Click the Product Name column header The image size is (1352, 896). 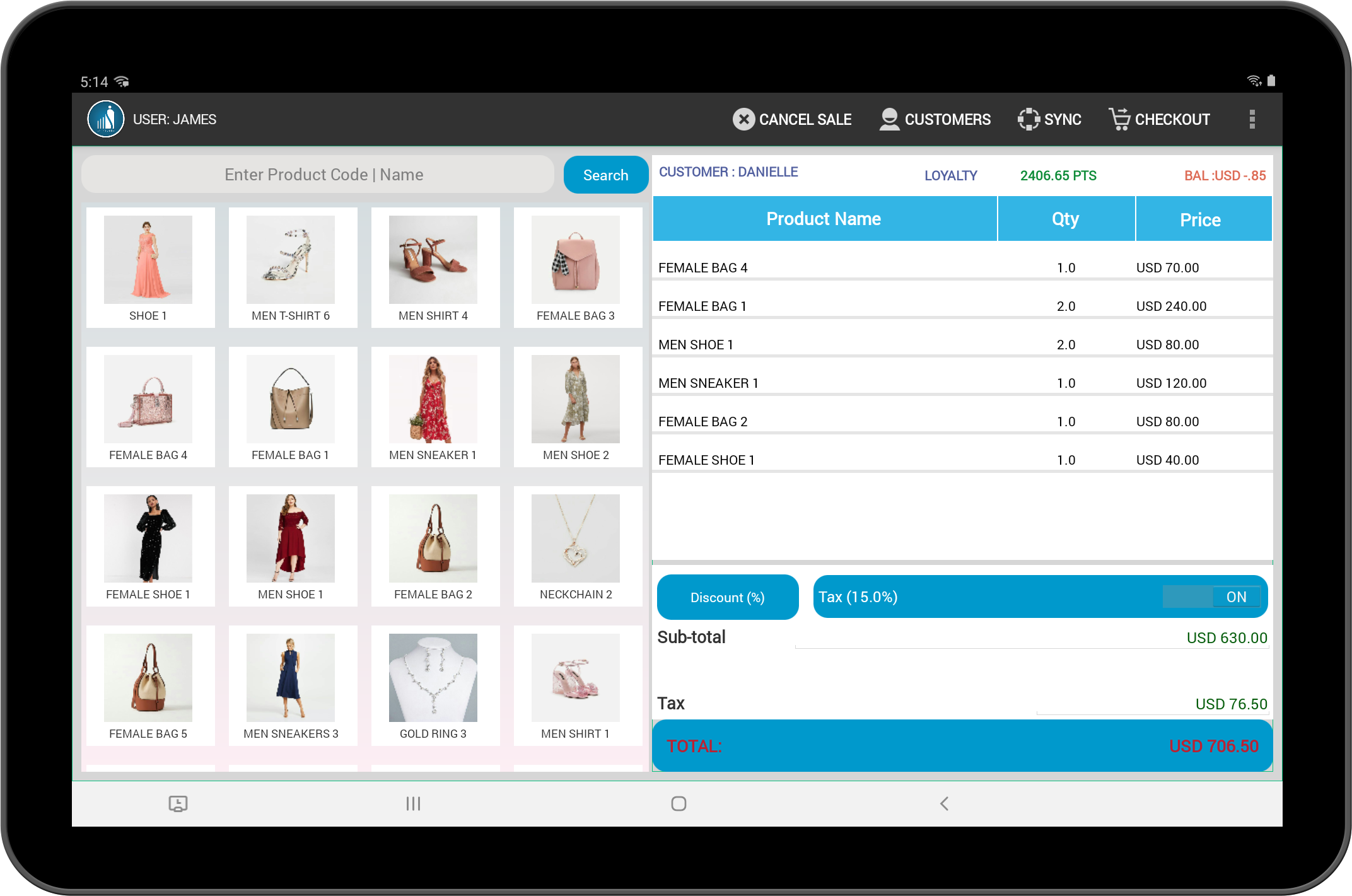(x=824, y=219)
